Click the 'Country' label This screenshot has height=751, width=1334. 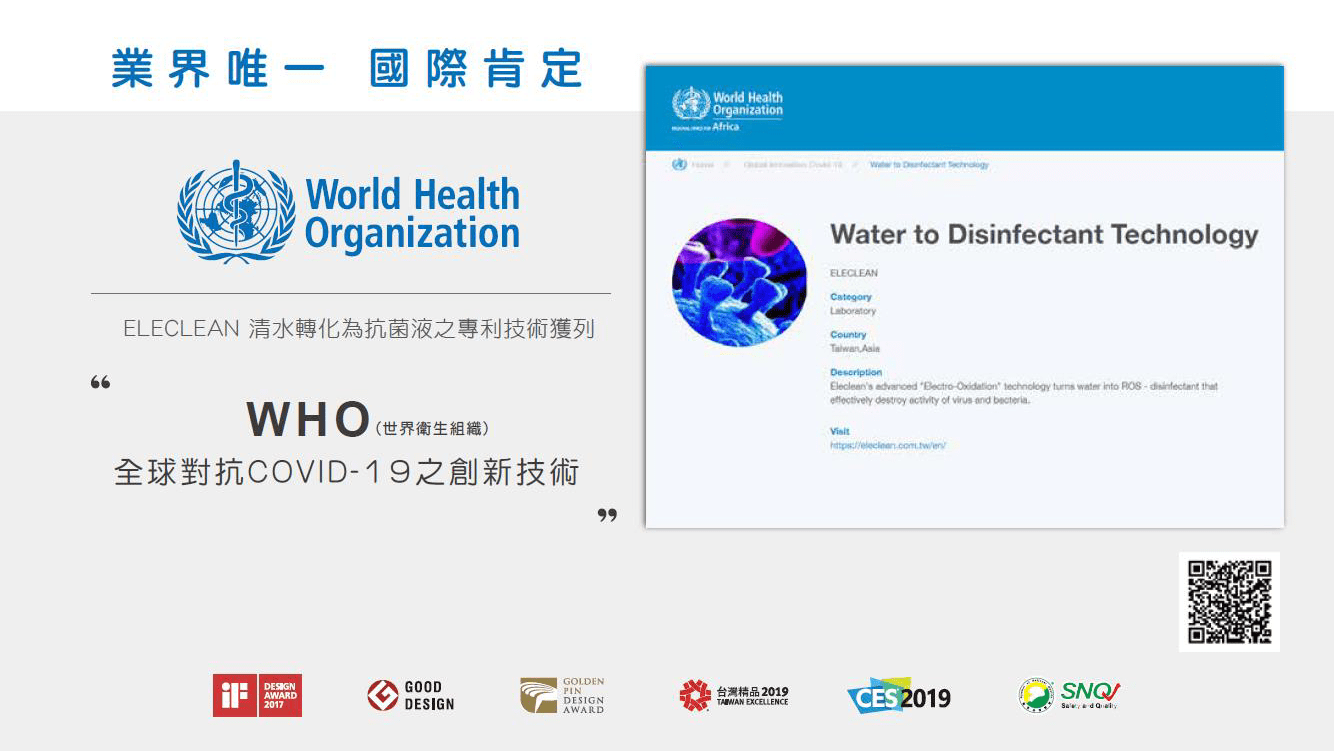click(848, 335)
